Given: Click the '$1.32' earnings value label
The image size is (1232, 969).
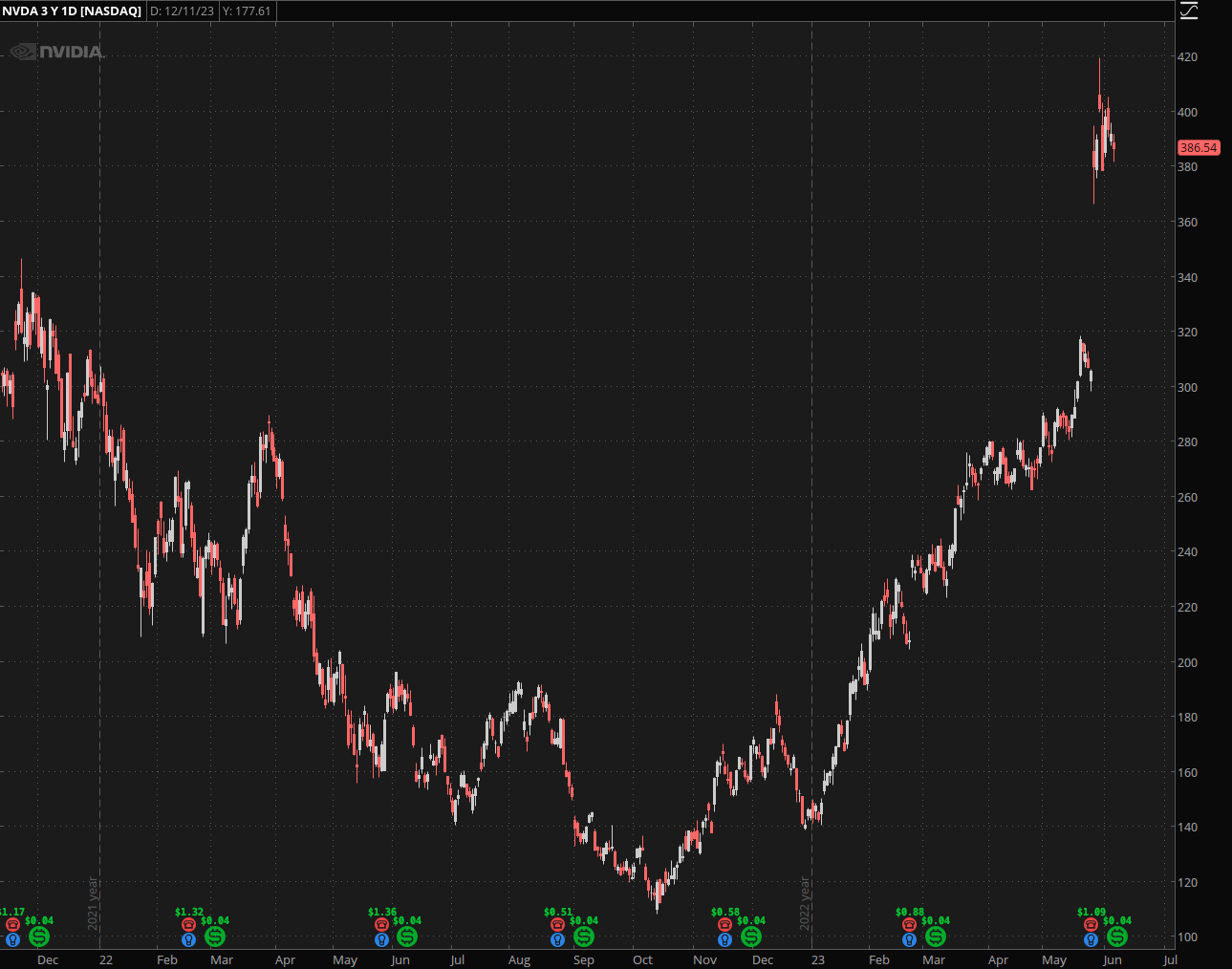Looking at the screenshot, I should (x=189, y=913).
